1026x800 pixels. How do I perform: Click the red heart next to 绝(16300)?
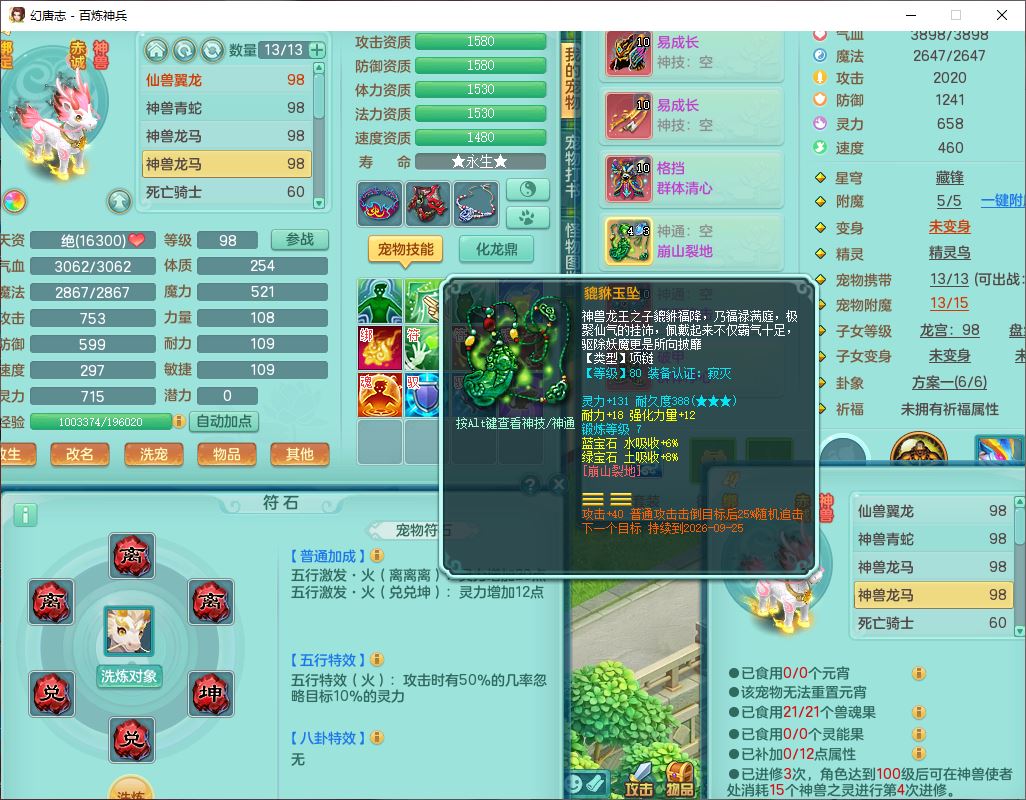pos(137,240)
